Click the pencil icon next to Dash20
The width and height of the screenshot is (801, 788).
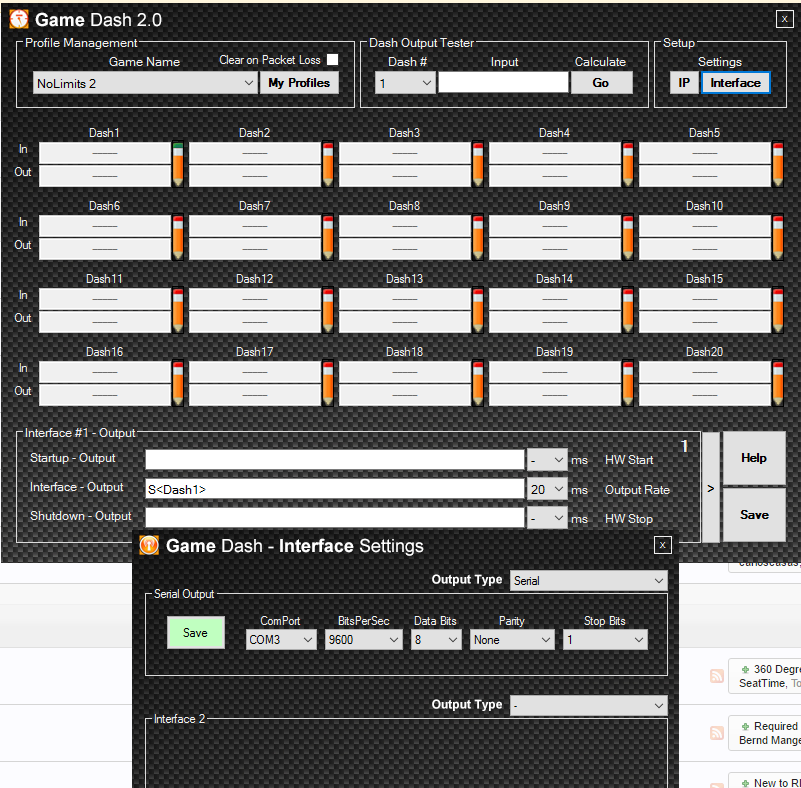click(778, 384)
